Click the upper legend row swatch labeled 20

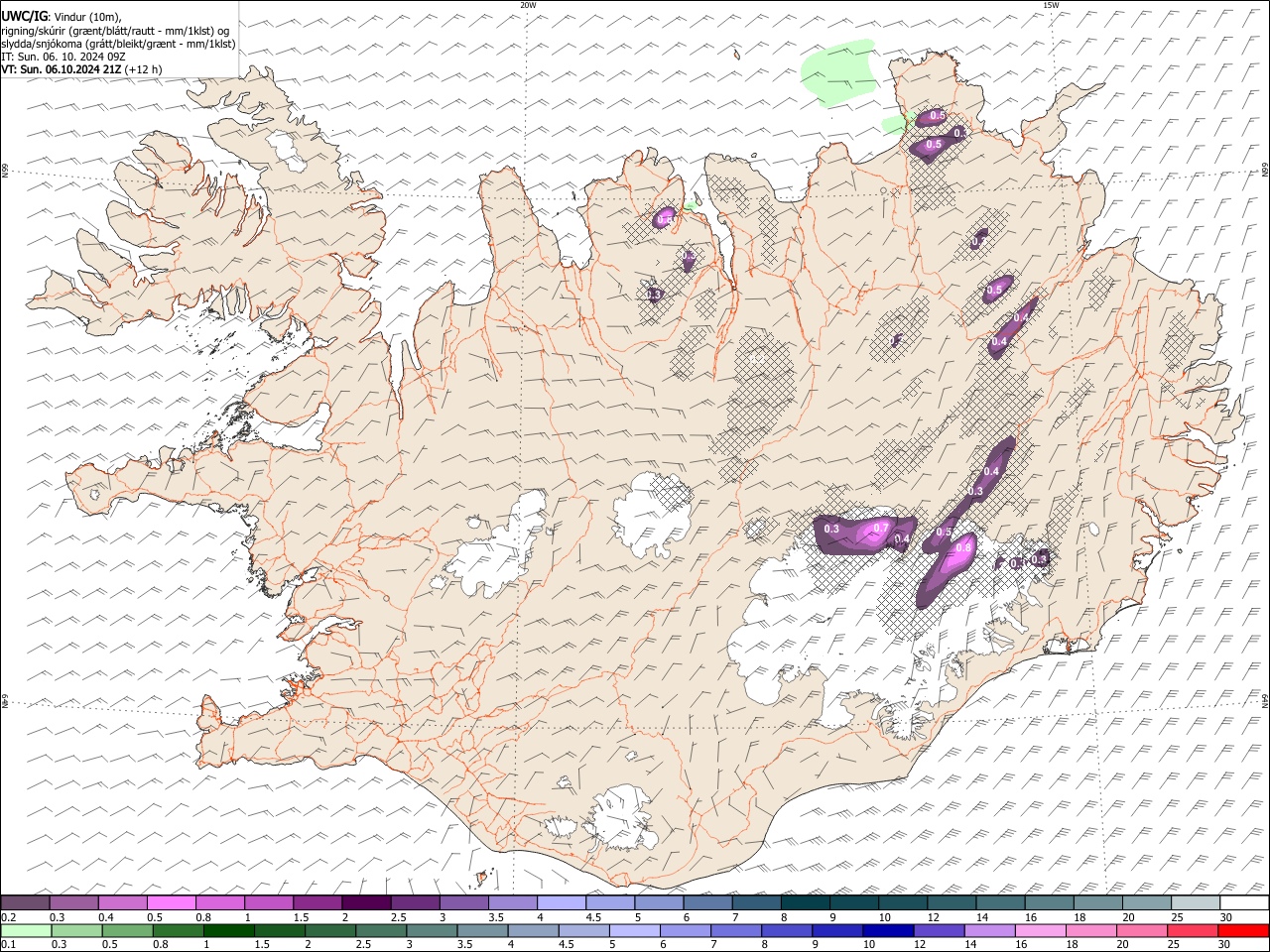point(1146,903)
